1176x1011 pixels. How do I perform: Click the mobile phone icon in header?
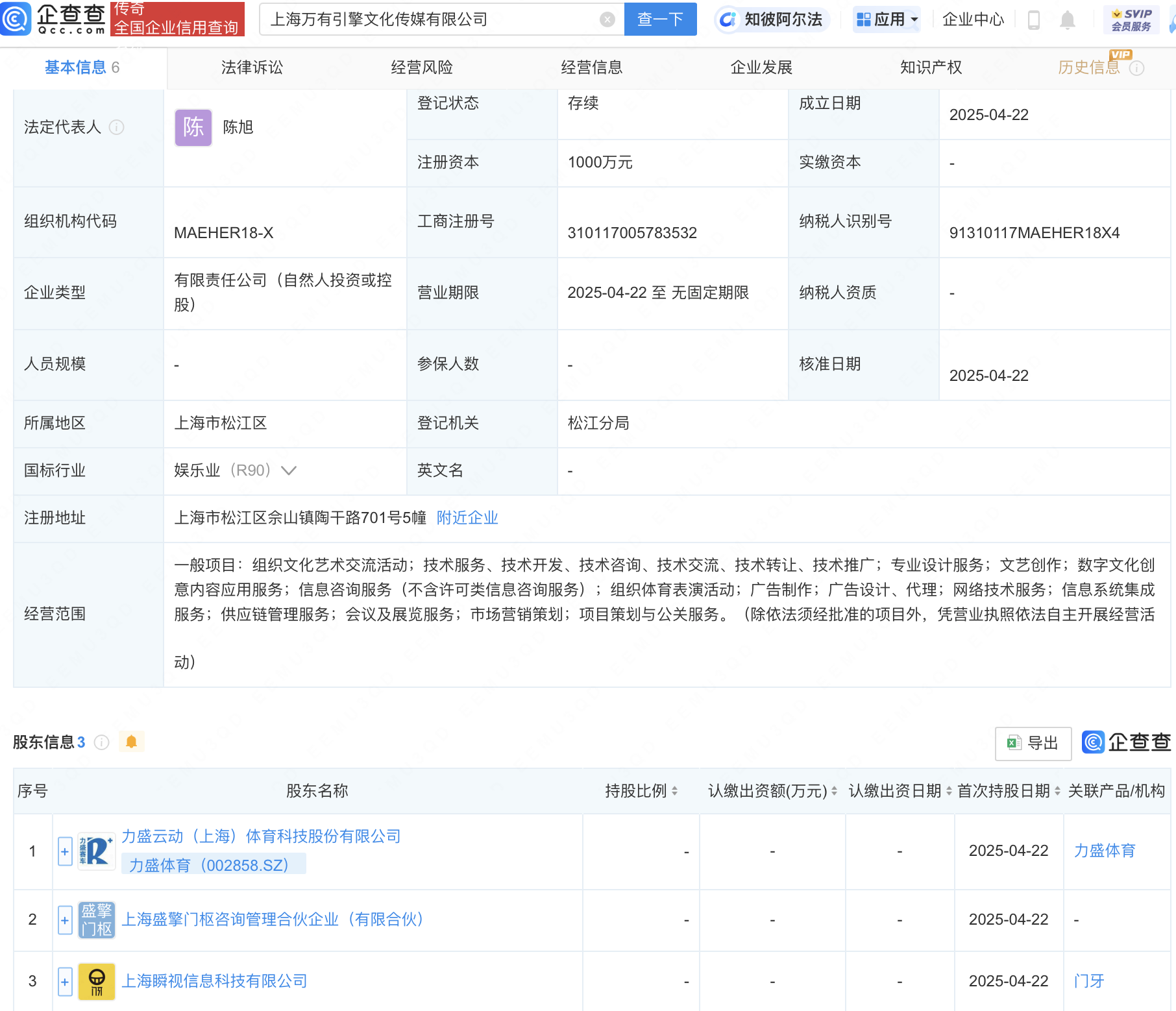click(x=1034, y=19)
